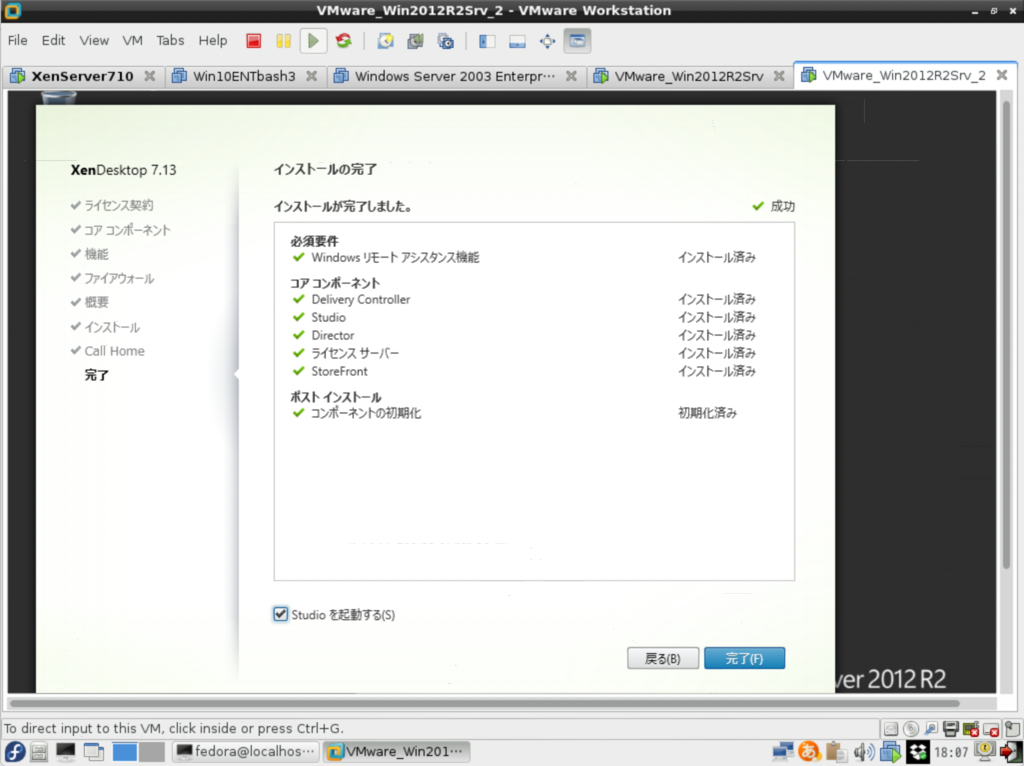This screenshot has height=766, width=1024.
Task: Click the 戻る(B) back button
Action: point(663,658)
